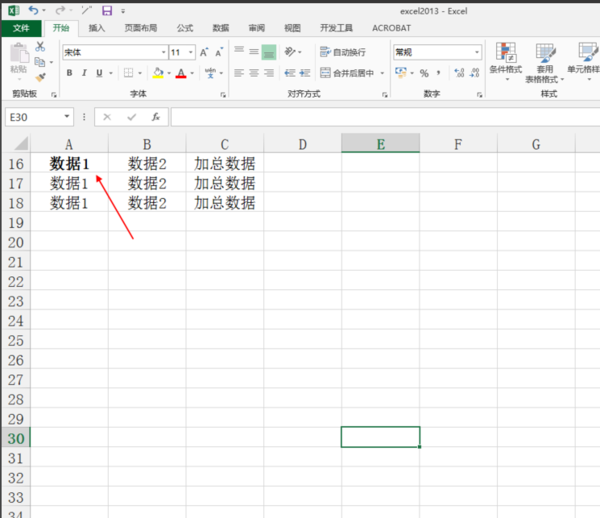
Task: Open the font name 宋体 dropdown
Action: pyautogui.click(x=164, y=52)
